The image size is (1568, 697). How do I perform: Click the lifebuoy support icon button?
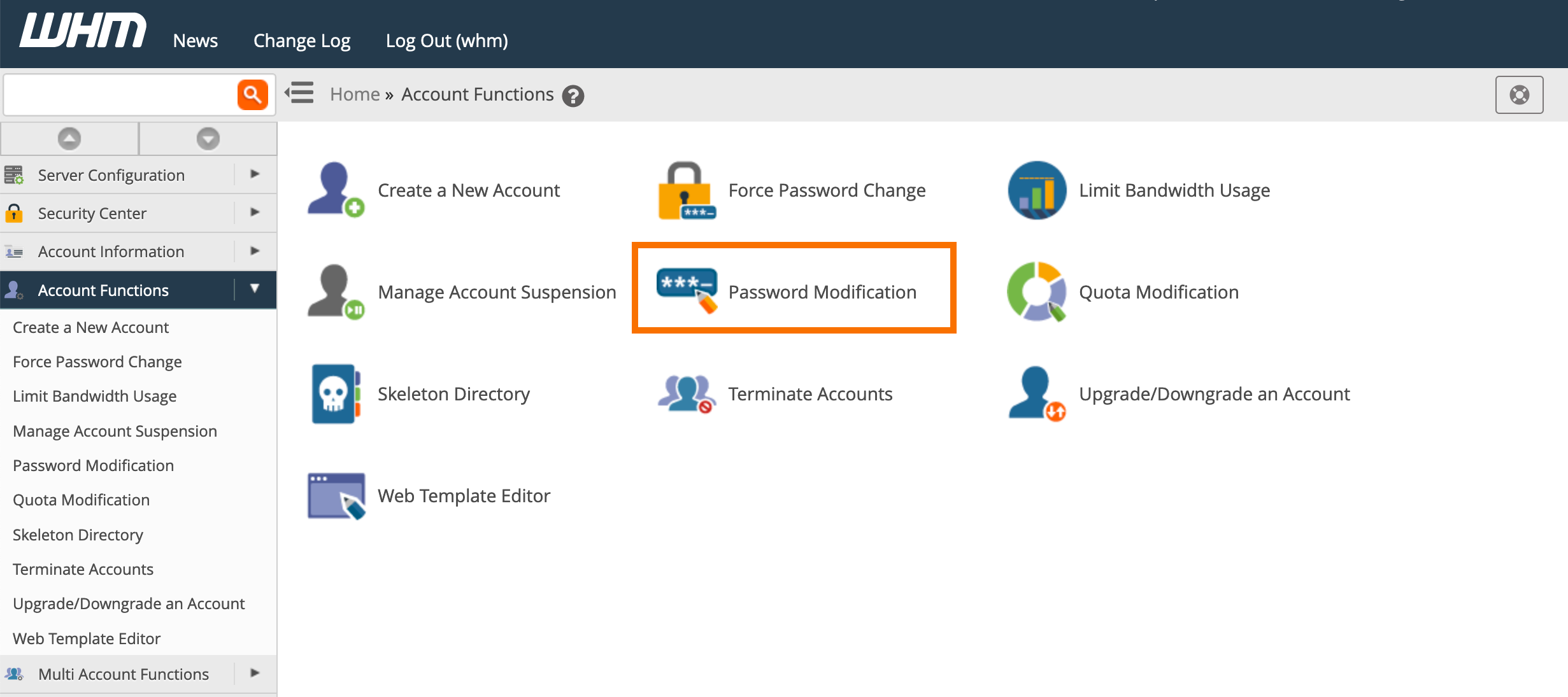click(1520, 95)
